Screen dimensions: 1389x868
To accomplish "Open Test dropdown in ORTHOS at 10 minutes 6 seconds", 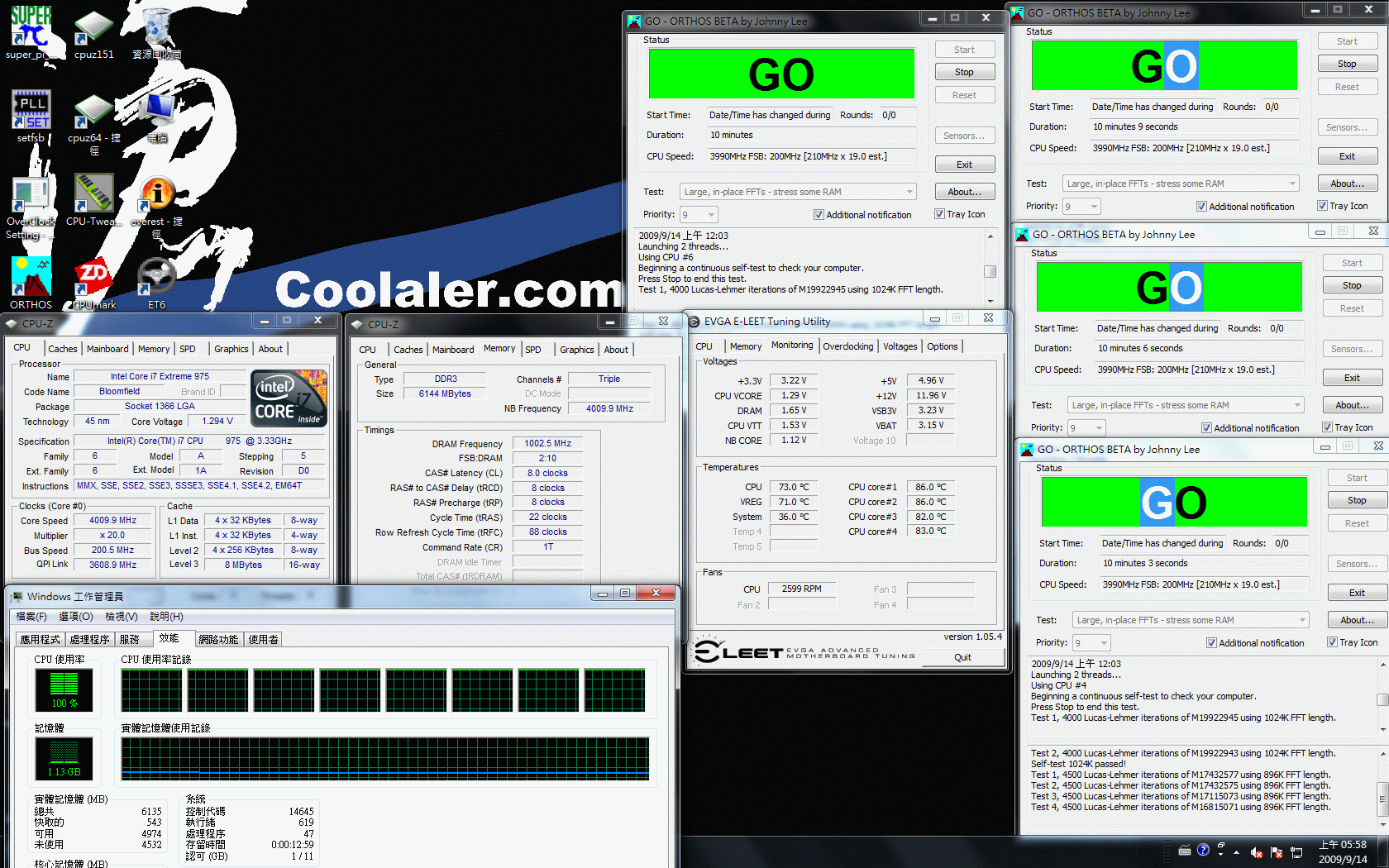I will point(1186,405).
